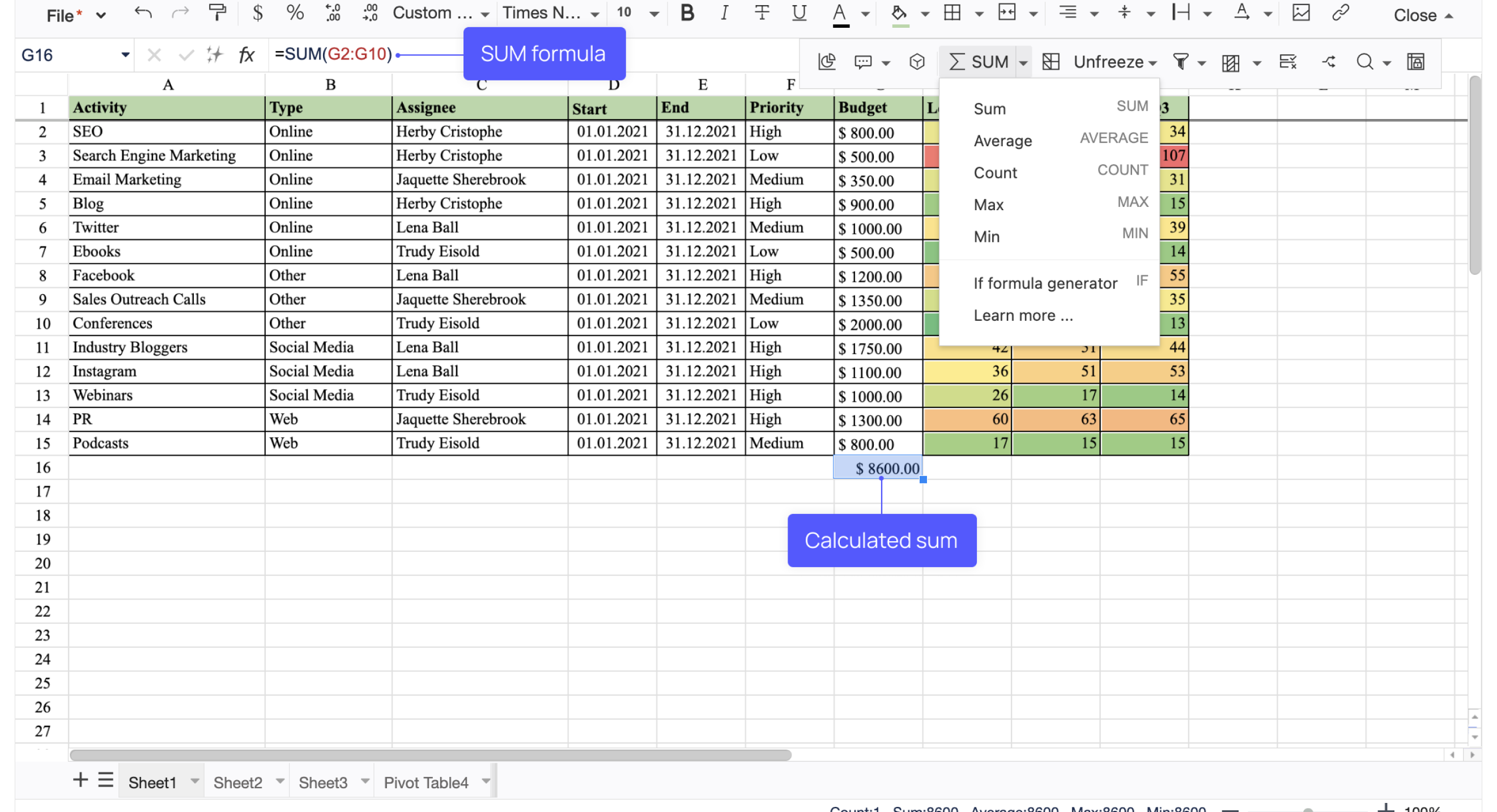
Task: Click the cell borders icon
Action: (x=952, y=13)
